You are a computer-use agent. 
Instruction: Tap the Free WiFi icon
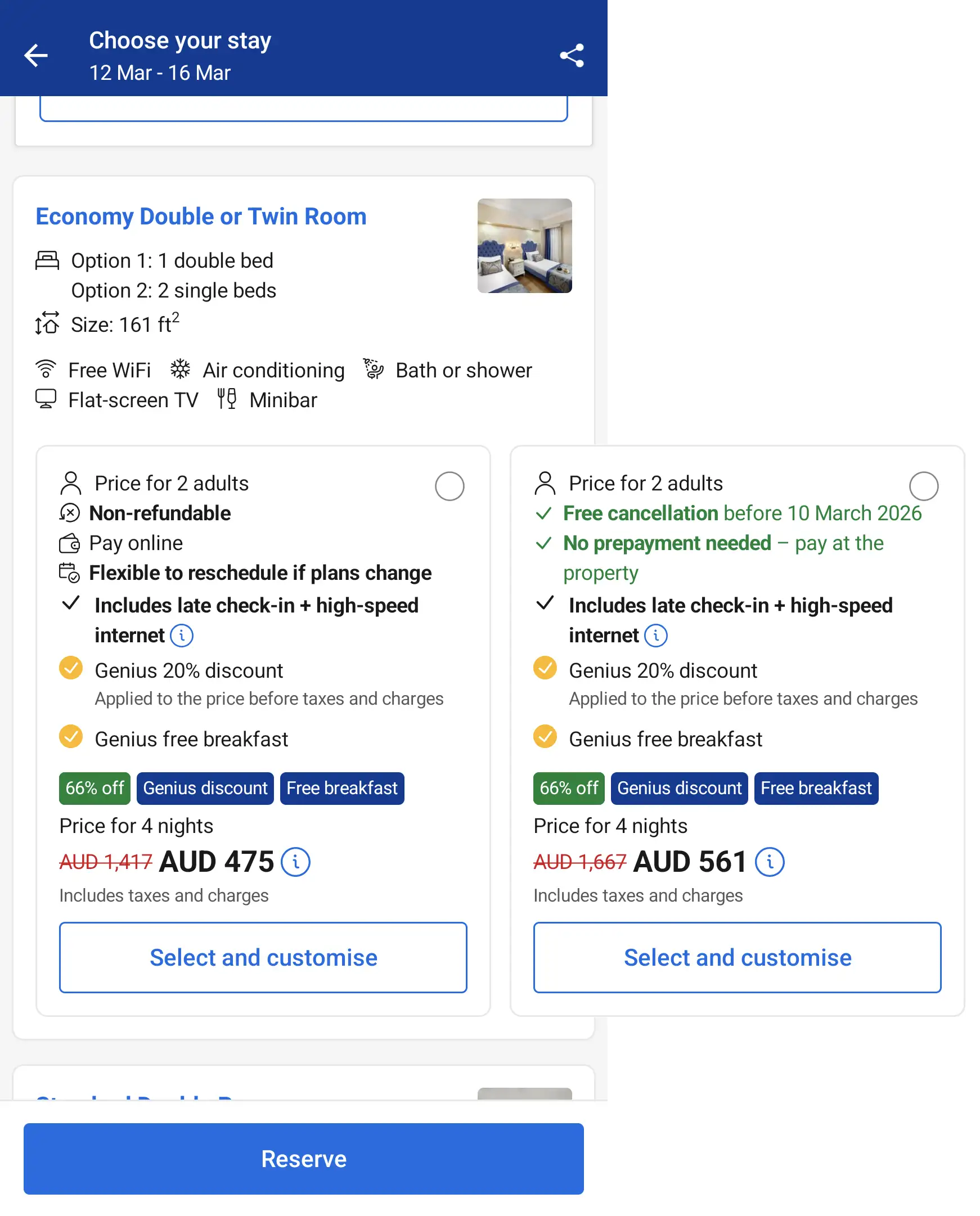pyautogui.click(x=46, y=370)
